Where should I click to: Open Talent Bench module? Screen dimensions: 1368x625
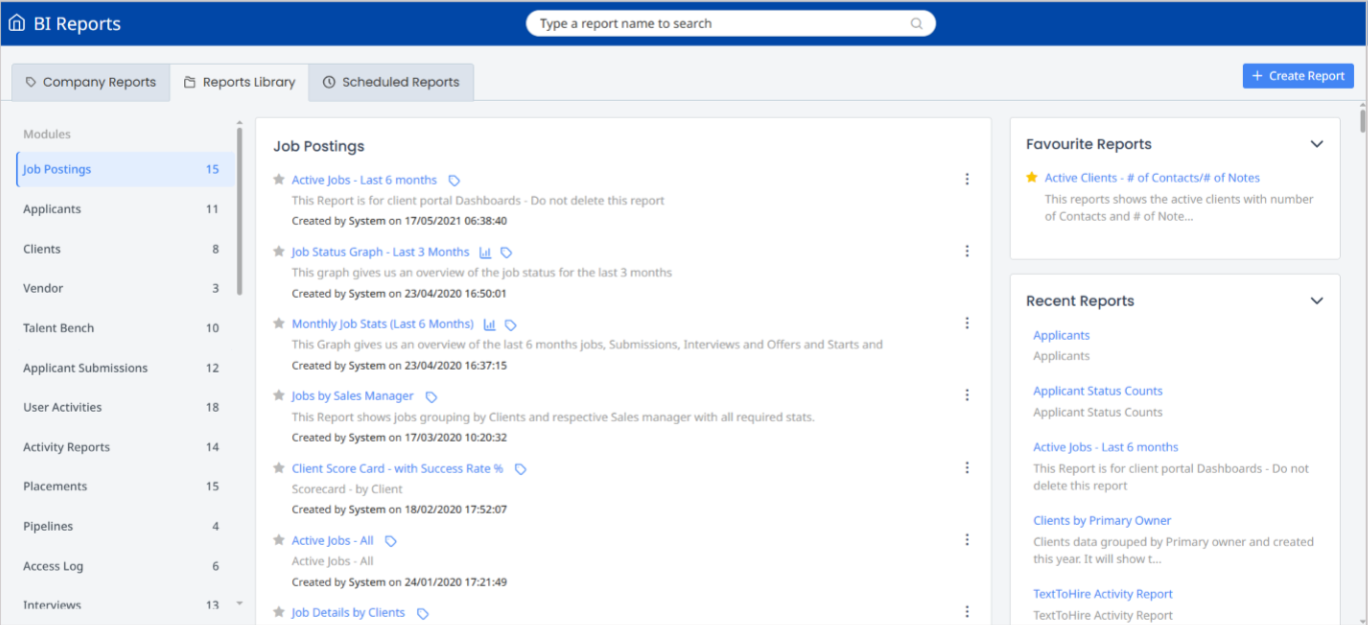point(125,328)
